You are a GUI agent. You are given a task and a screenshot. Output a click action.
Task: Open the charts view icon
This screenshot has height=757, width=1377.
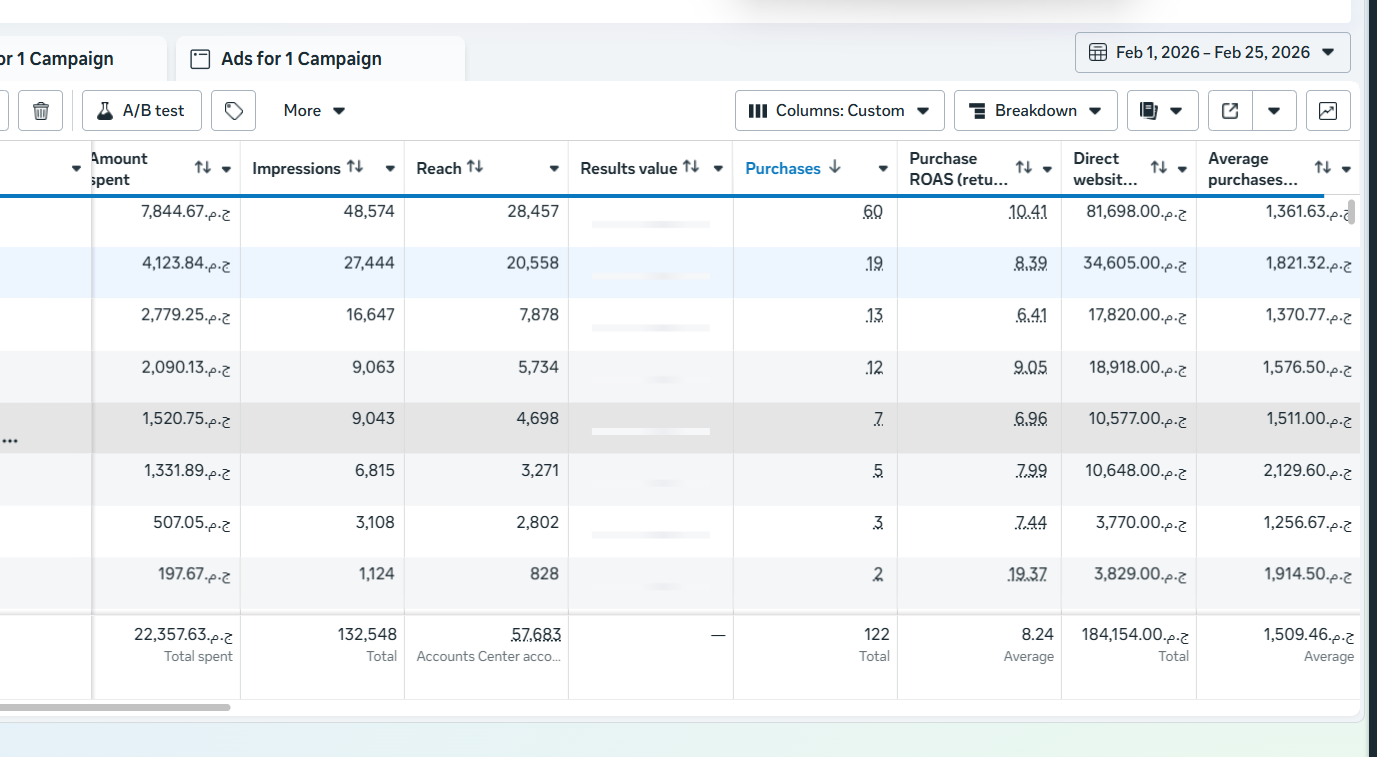pyautogui.click(x=1328, y=111)
